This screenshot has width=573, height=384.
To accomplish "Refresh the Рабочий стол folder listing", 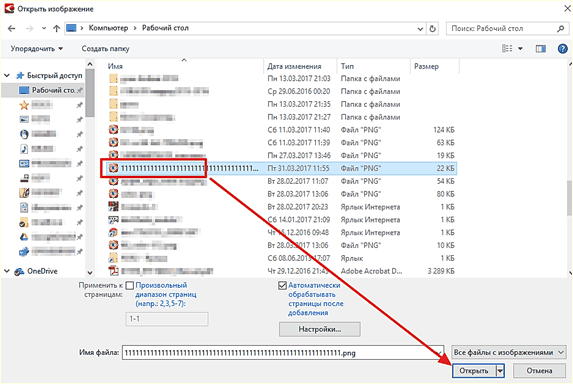I will tap(433, 28).
